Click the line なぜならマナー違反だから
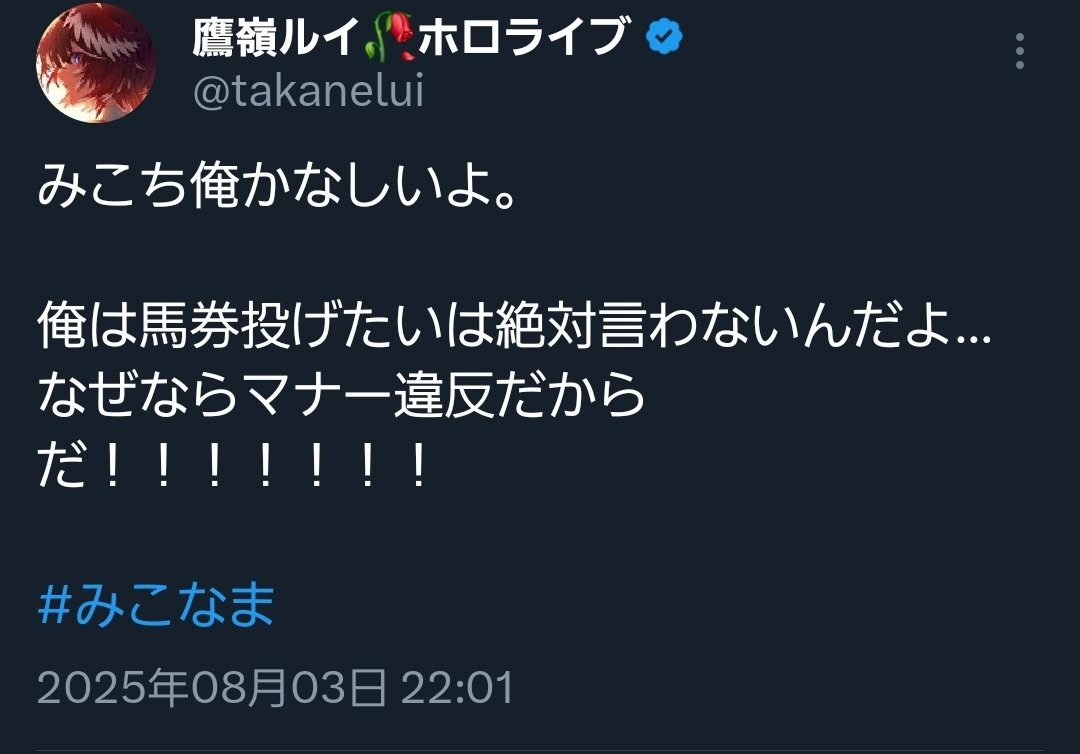Image resolution: width=1080 pixels, height=754 pixels. coord(341,395)
